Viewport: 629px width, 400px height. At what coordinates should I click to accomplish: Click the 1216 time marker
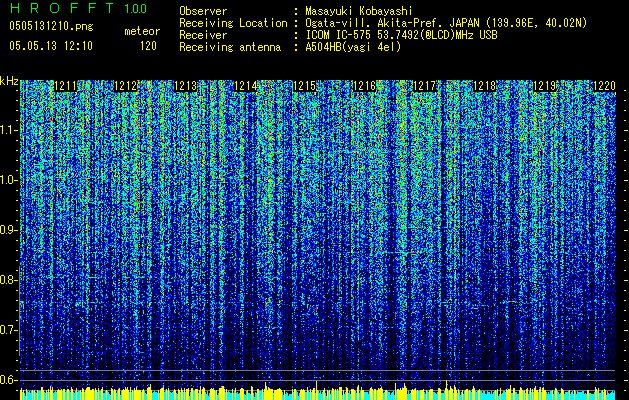pyautogui.click(x=364, y=86)
